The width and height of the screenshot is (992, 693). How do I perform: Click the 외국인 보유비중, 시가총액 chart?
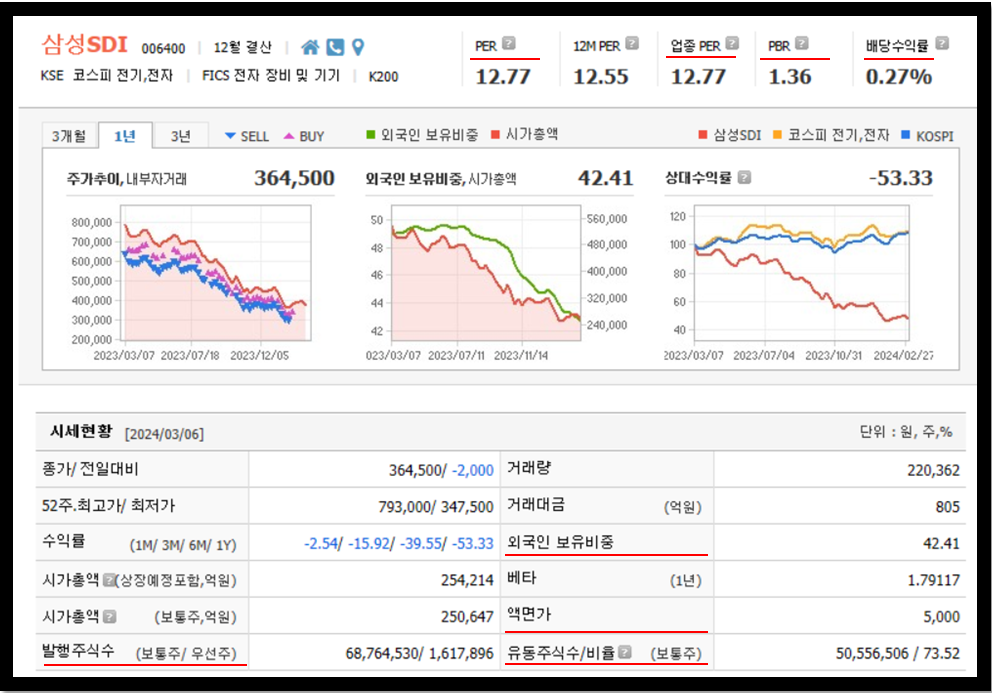coord(486,273)
